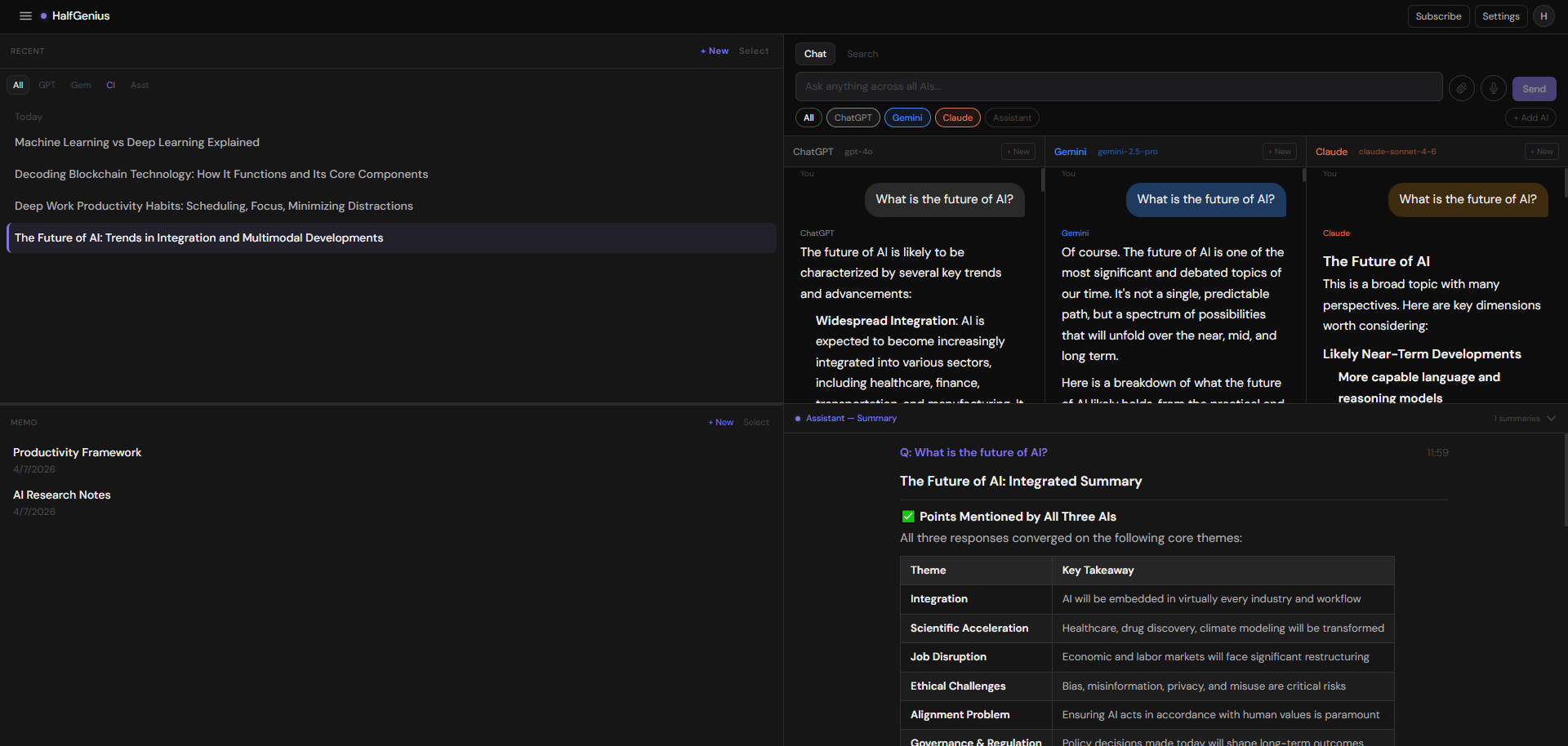Open the claude-sonnet-4-6 model selector

[1397, 152]
